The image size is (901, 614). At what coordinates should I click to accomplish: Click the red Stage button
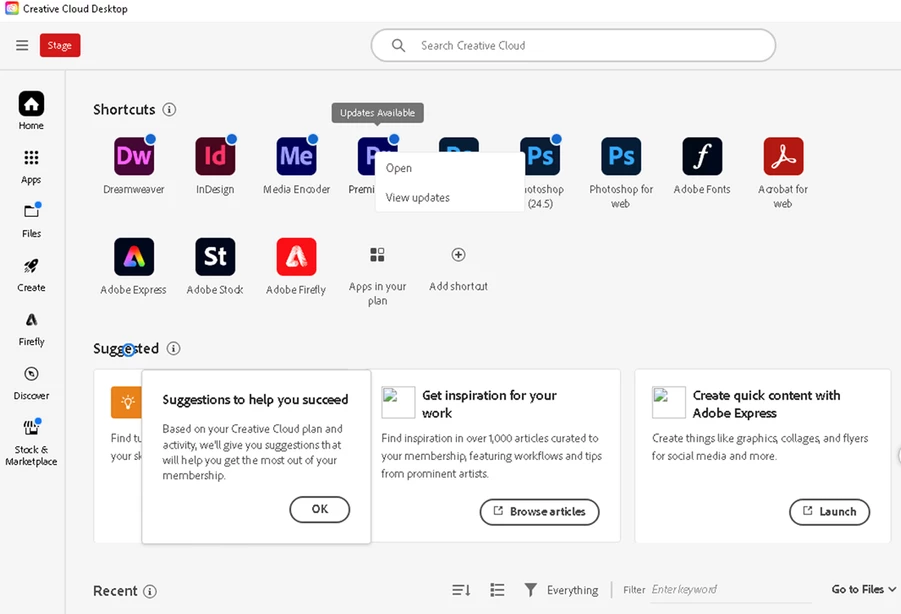[x=60, y=45]
